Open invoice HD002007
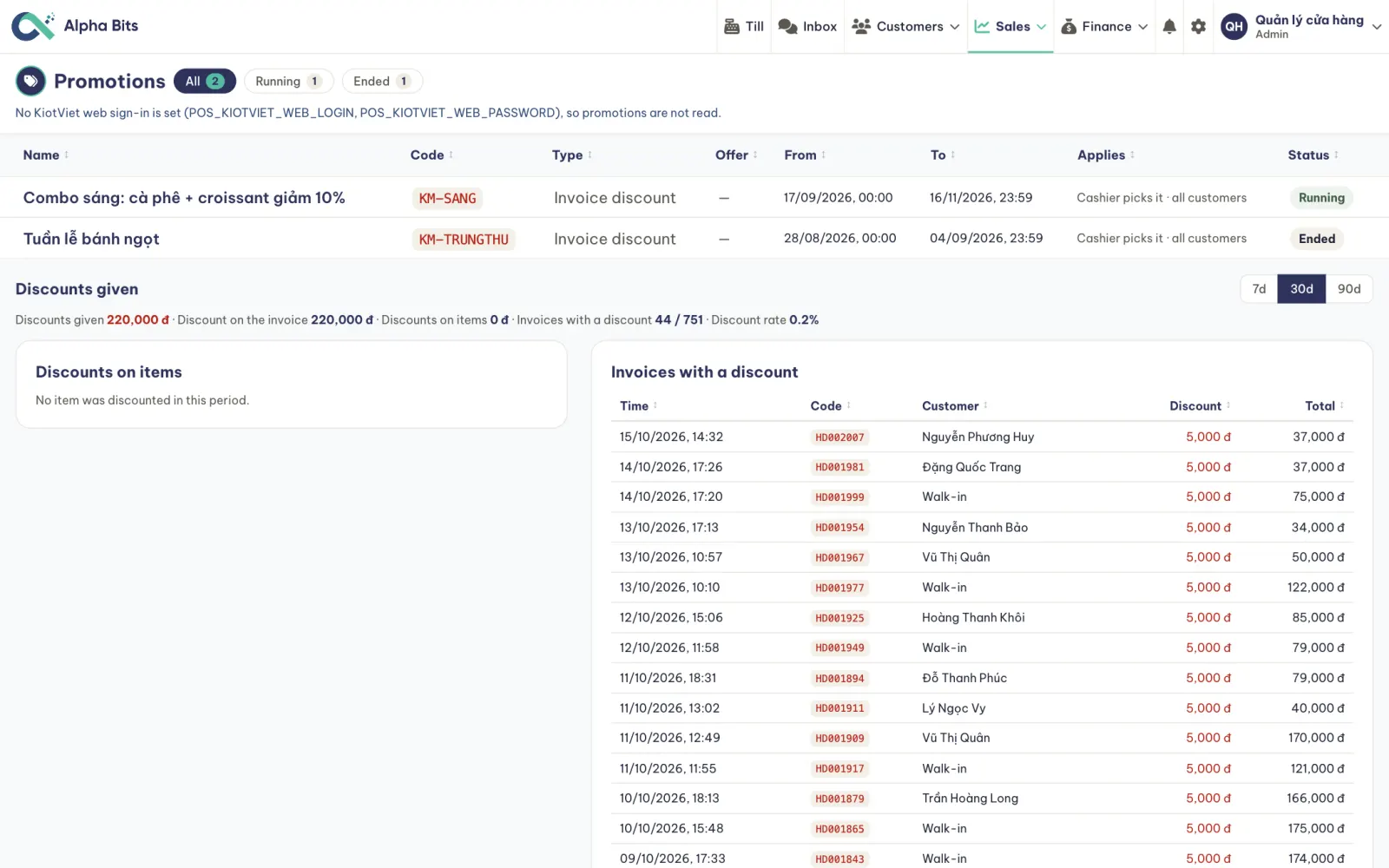 839,437
